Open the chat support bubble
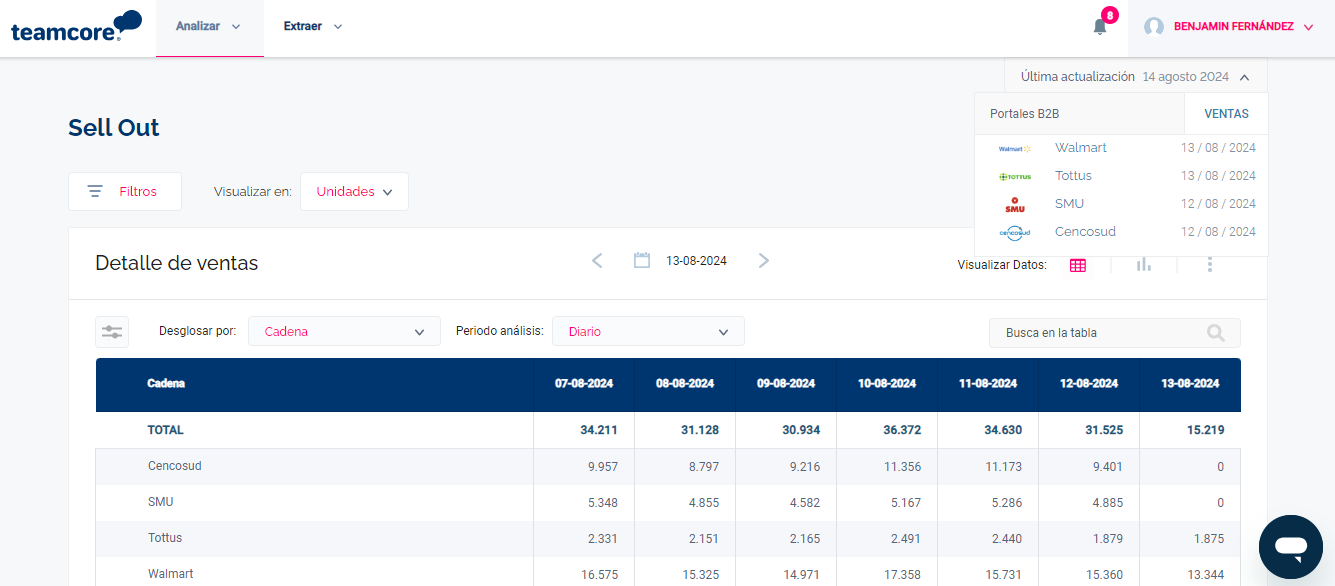Screen dimensions: 1335x586 [1290, 546]
